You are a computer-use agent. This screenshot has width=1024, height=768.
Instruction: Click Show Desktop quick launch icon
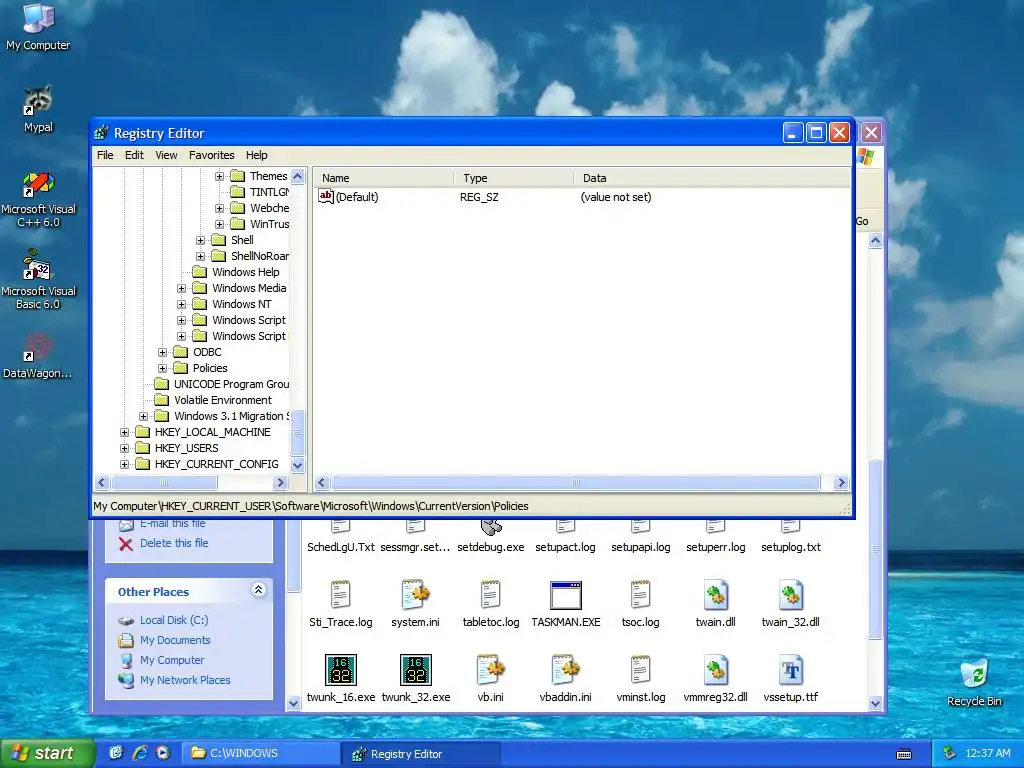(116, 753)
